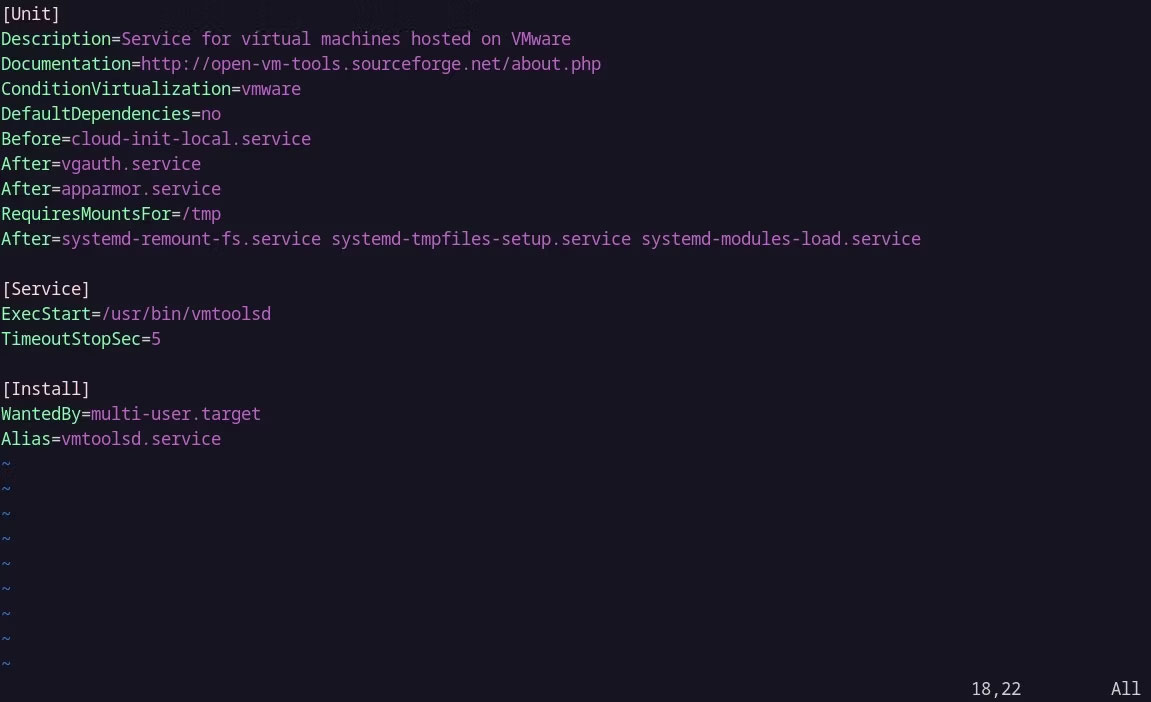Viewport: 1151px width, 702px height.
Task: Place cursor on systemd-tmpfiles-setup.service
Action: tap(481, 239)
